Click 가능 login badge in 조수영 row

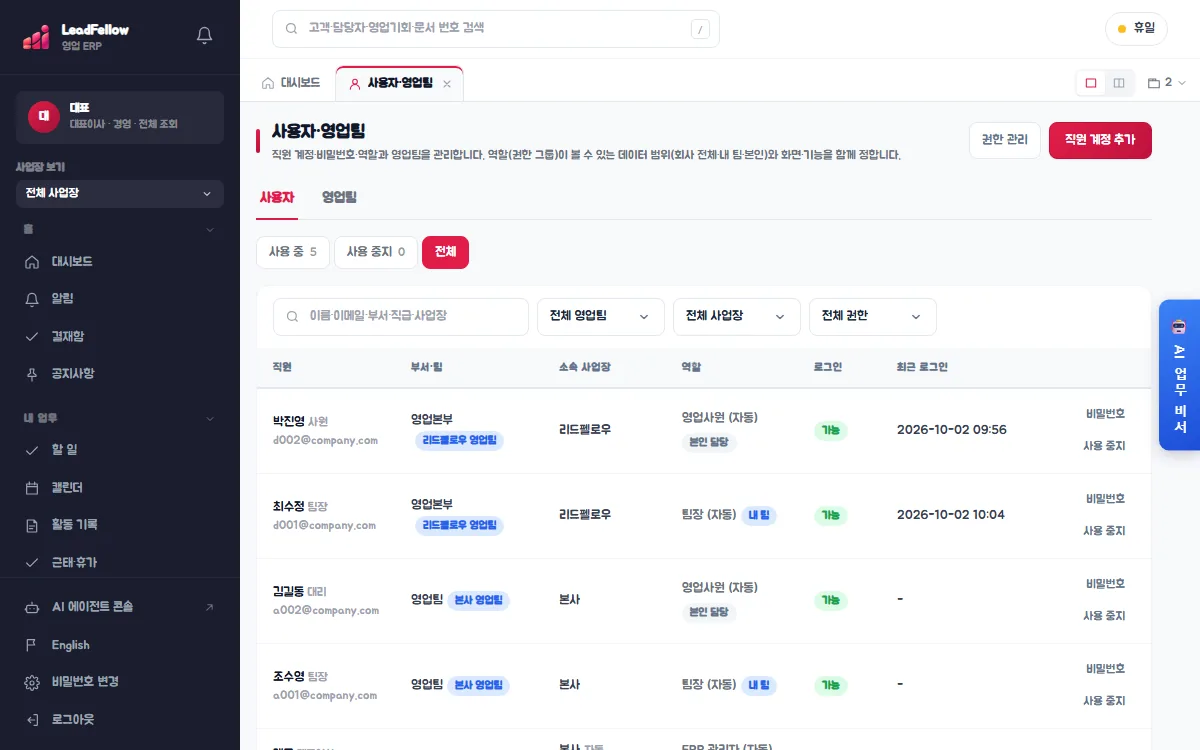point(830,686)
